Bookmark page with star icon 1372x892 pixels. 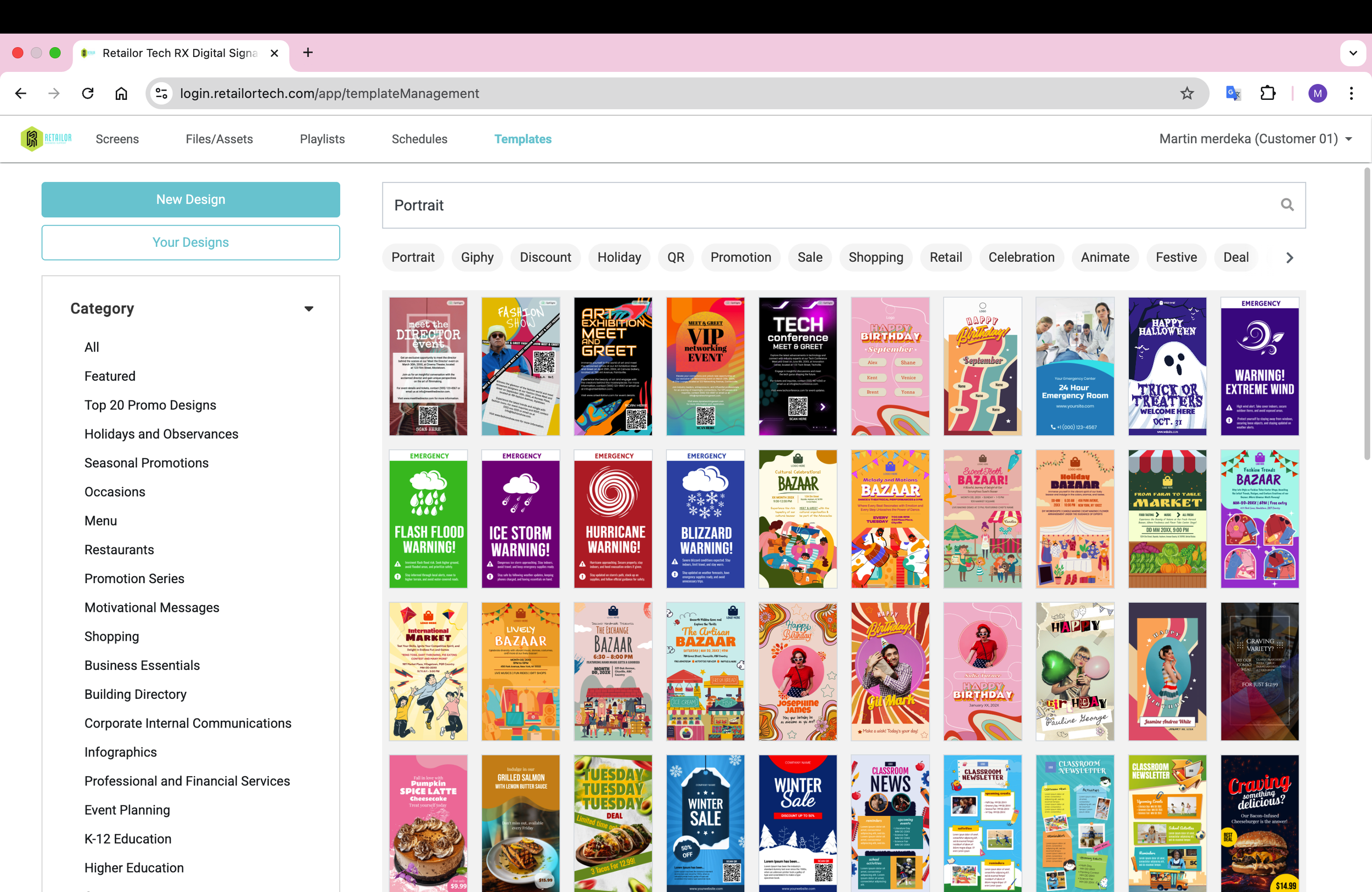(1187, 93)
